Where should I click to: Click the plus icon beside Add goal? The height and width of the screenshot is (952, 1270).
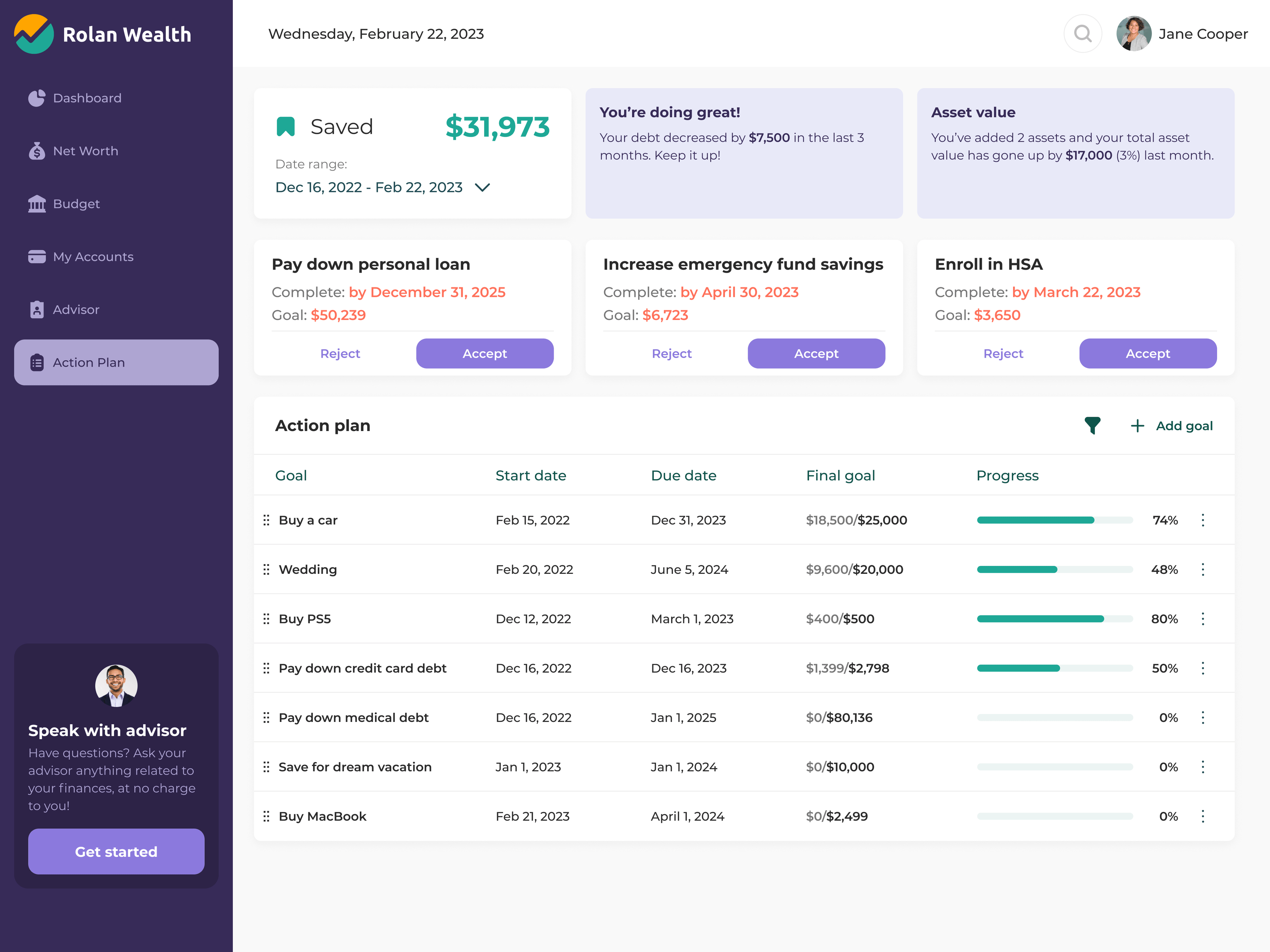pyautogui.click(x=1137, y=426)
